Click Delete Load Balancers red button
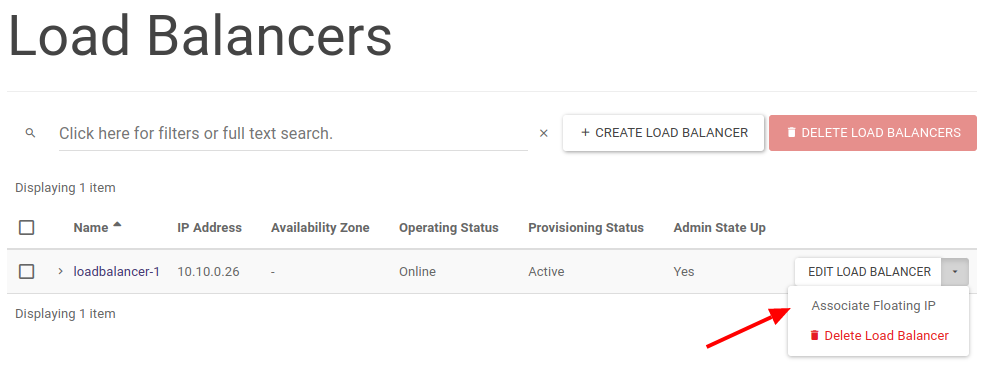The image size is (982, 386). tap(873, 133)
